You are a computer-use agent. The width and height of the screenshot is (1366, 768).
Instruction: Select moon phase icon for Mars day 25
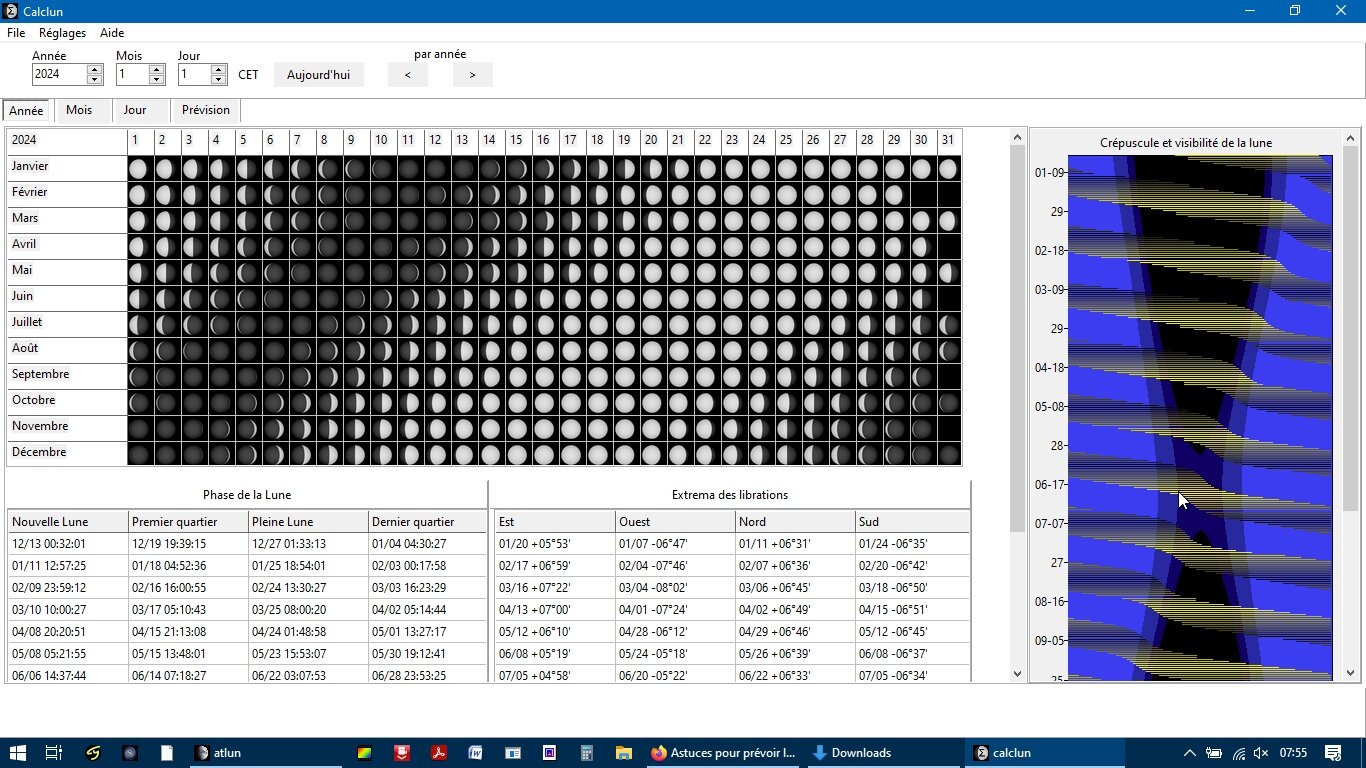pos(786,220)
